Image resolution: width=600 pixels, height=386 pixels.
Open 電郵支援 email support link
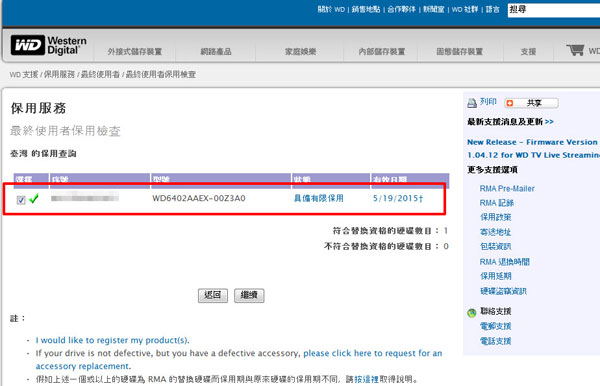tap(496, 326)
